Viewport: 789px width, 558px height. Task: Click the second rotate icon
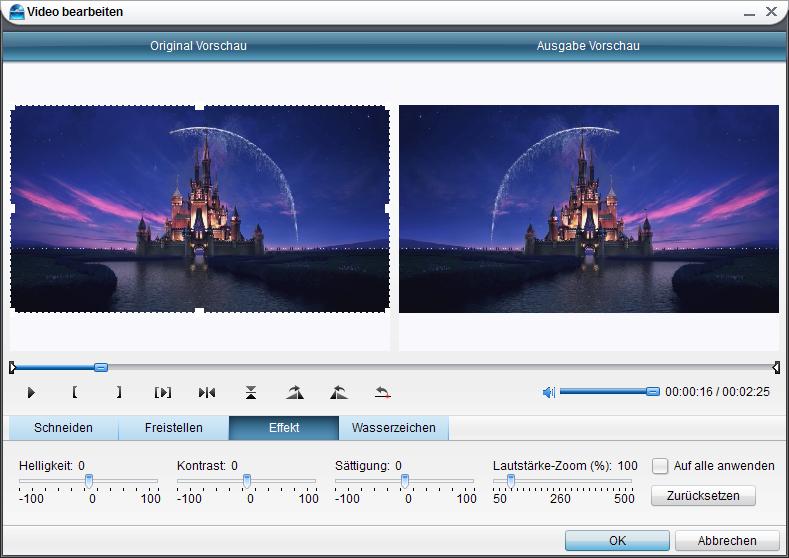(338, 393)
